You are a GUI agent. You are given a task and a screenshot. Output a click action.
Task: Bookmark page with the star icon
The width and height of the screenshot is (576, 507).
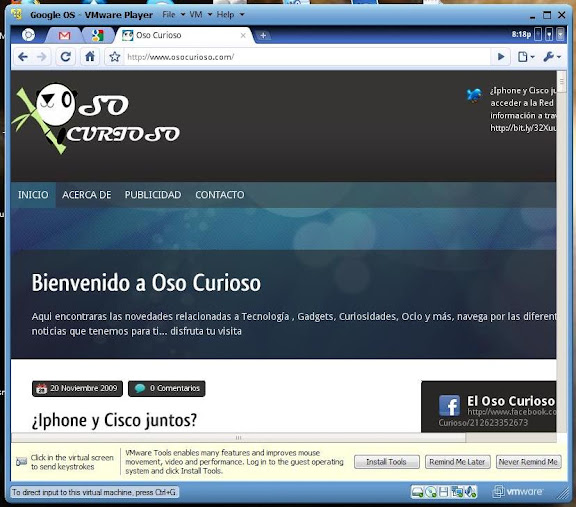click(115, 57)
